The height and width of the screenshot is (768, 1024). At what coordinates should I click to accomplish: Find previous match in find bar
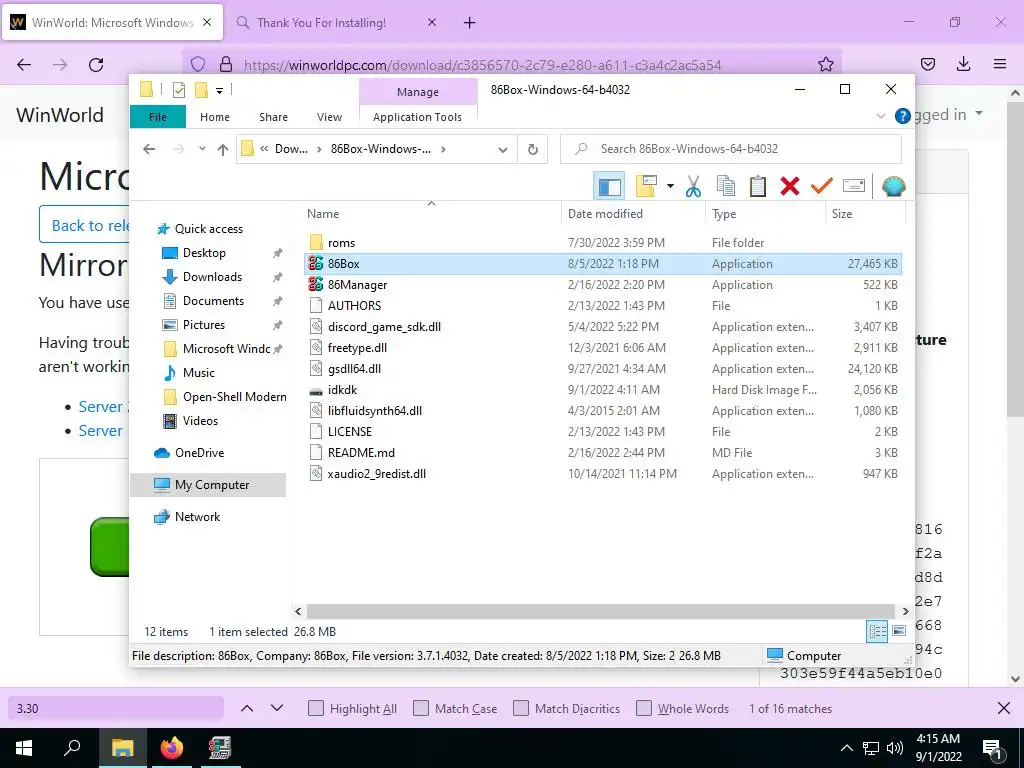click(247, 709)
